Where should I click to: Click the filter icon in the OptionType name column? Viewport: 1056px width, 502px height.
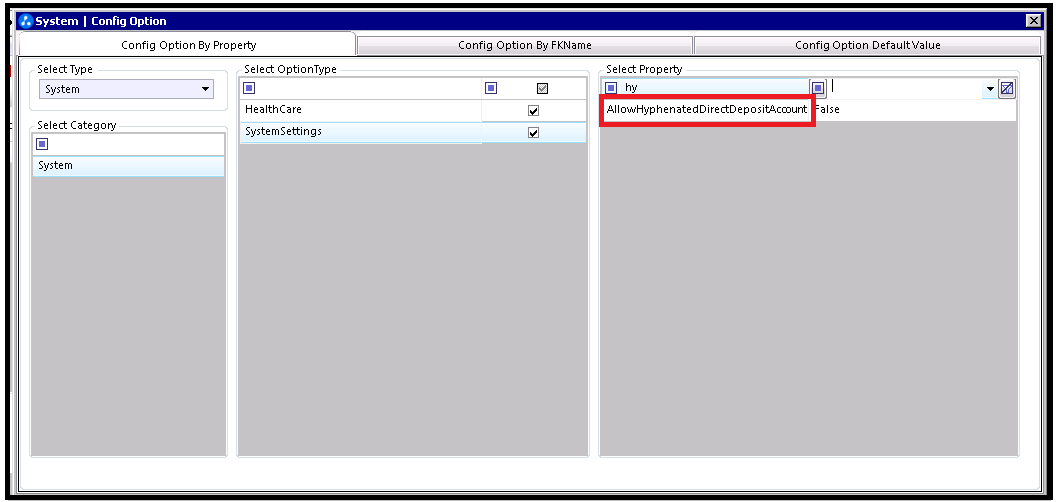(x=249, y=88)
